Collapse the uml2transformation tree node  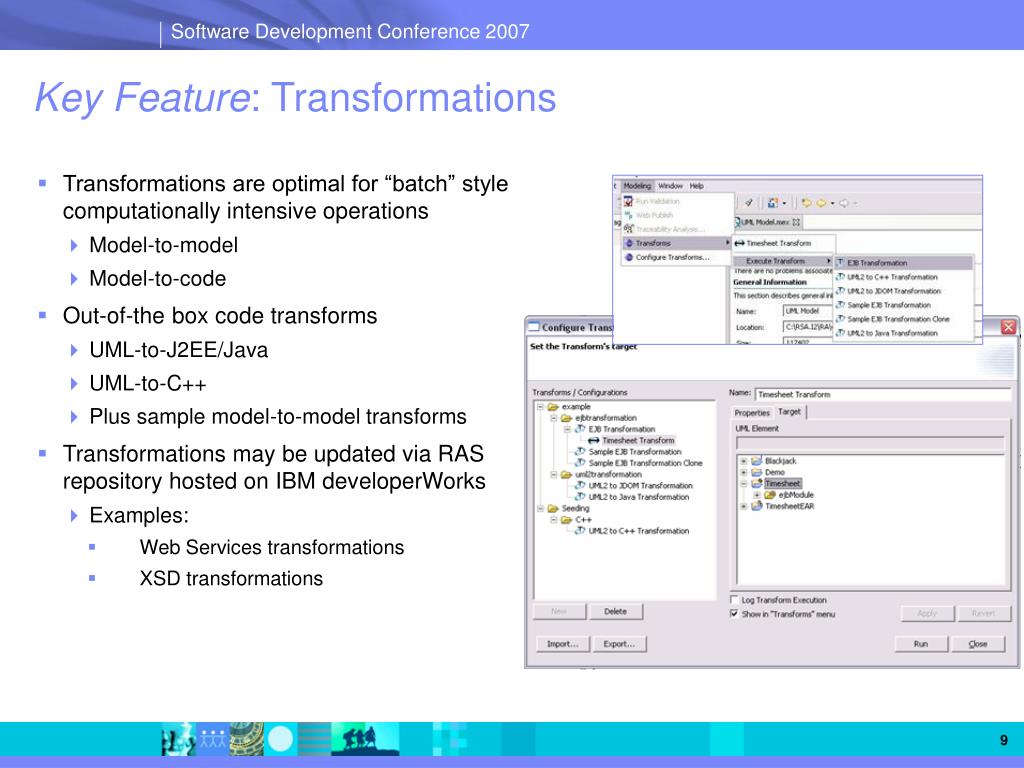pyautogui.click(x=554, y=475)
